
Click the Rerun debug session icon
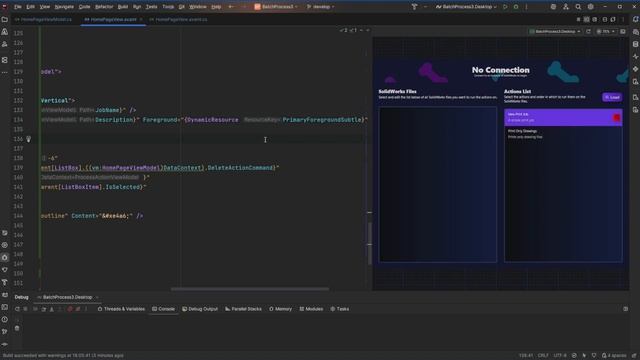(x=17, y=309)
